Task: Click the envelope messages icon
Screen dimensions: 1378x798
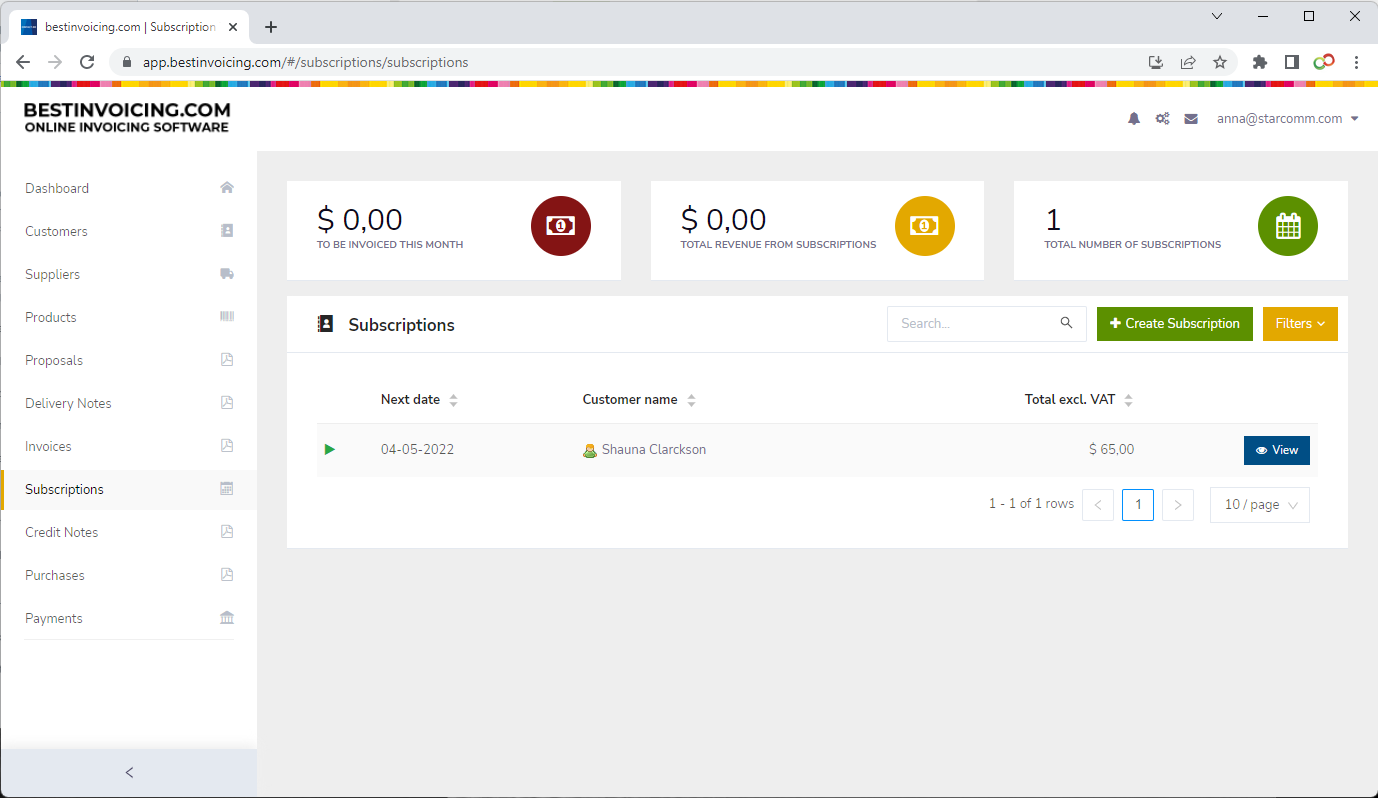Action: [x=1191, y=119]
